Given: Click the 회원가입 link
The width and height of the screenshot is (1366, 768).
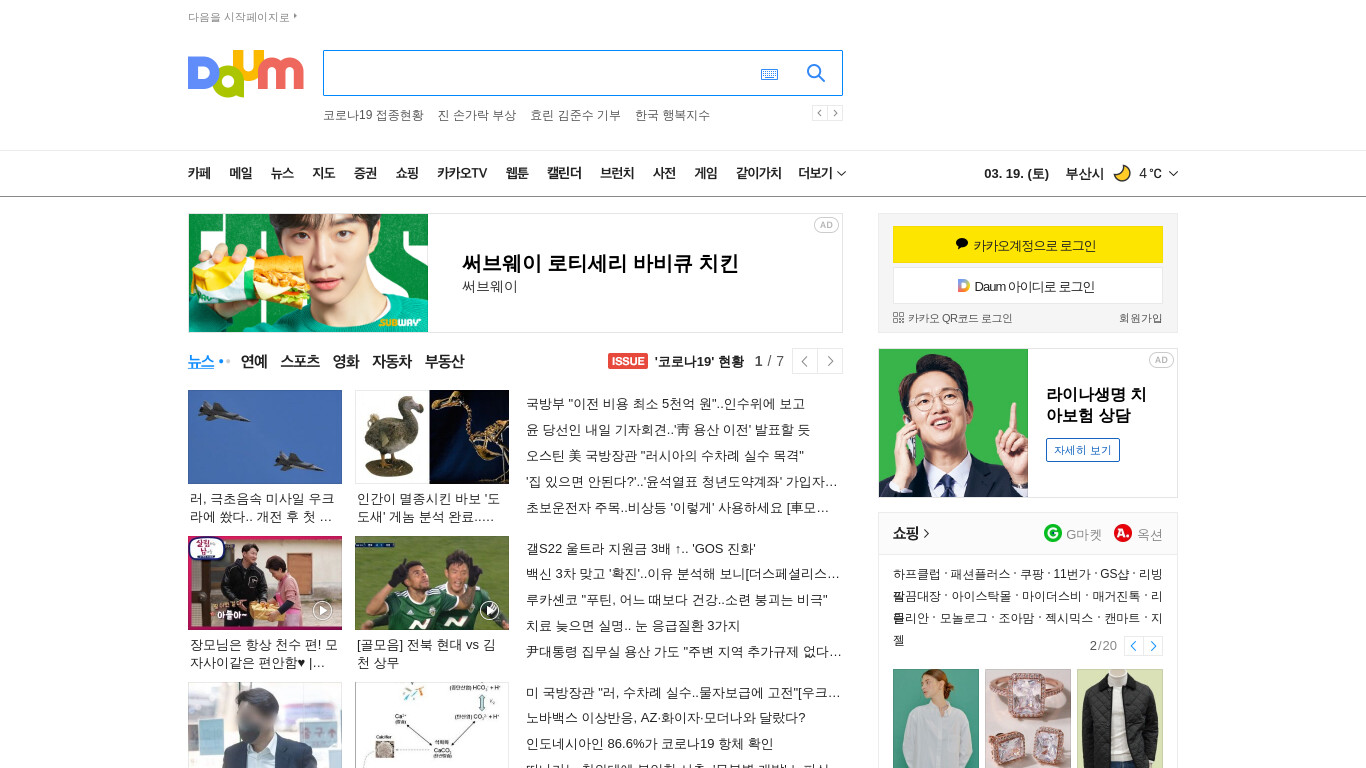Looking at the screenshot, I should (x=1141, y=318).
